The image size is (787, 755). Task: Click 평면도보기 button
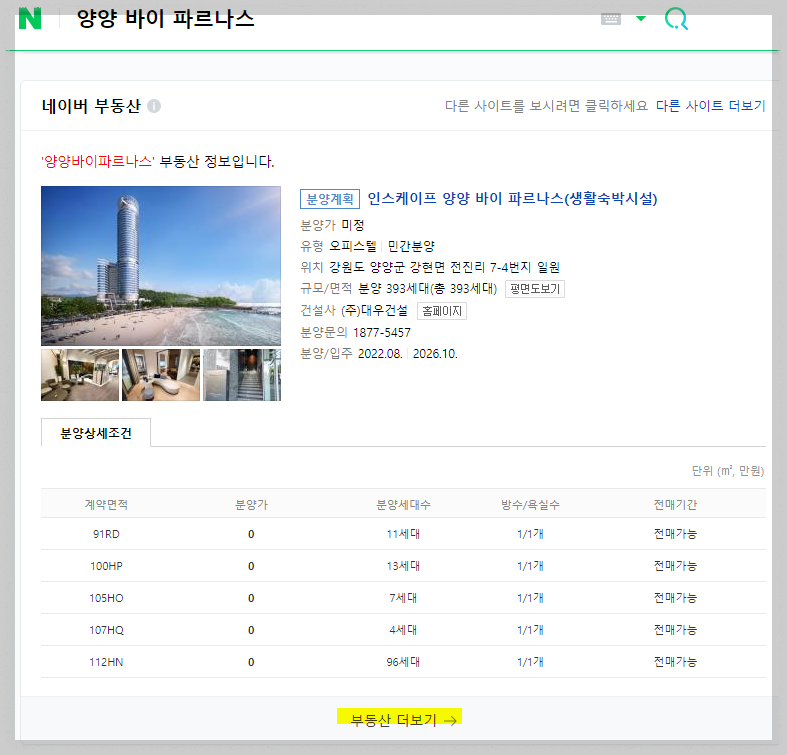[535, 289]
